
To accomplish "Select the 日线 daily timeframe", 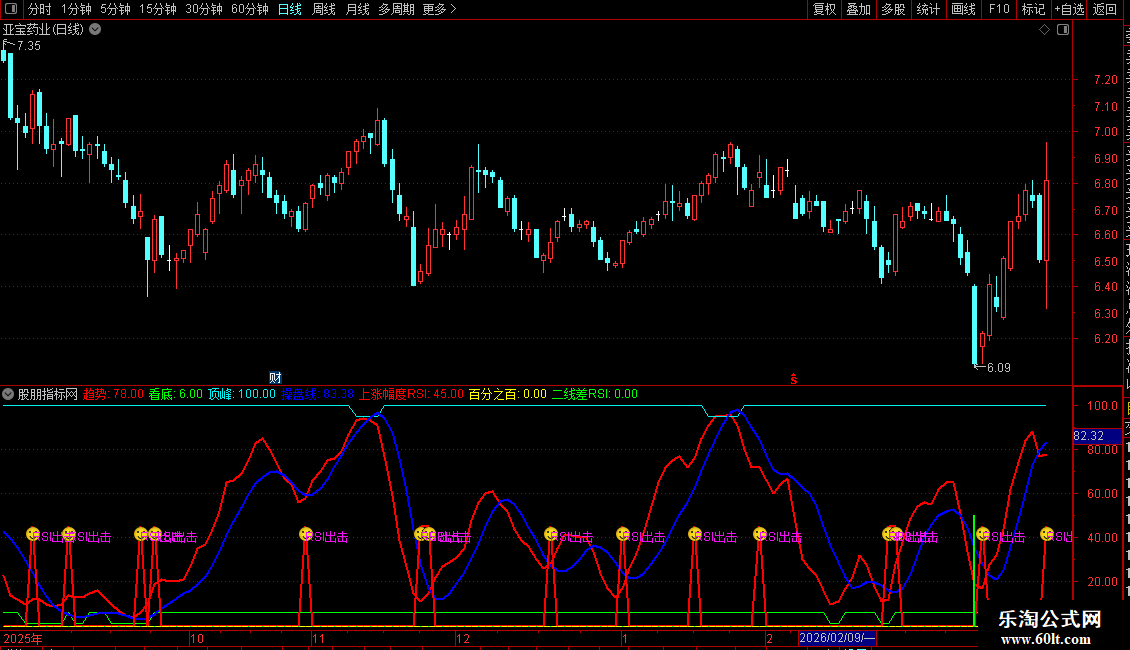I will click(x=290, y=9).
